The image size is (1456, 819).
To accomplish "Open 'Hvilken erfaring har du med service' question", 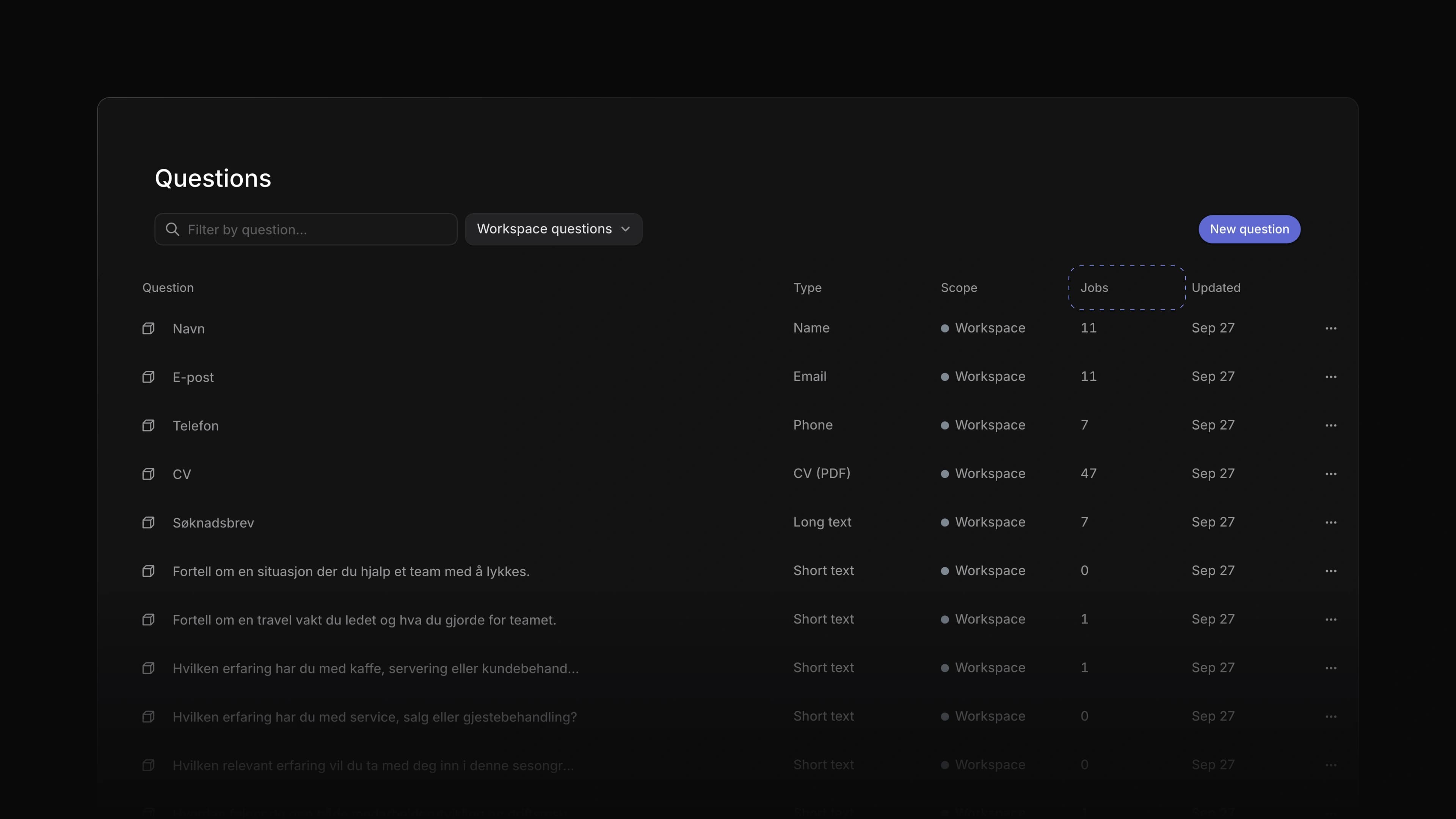I will click(x=375, y=718).
